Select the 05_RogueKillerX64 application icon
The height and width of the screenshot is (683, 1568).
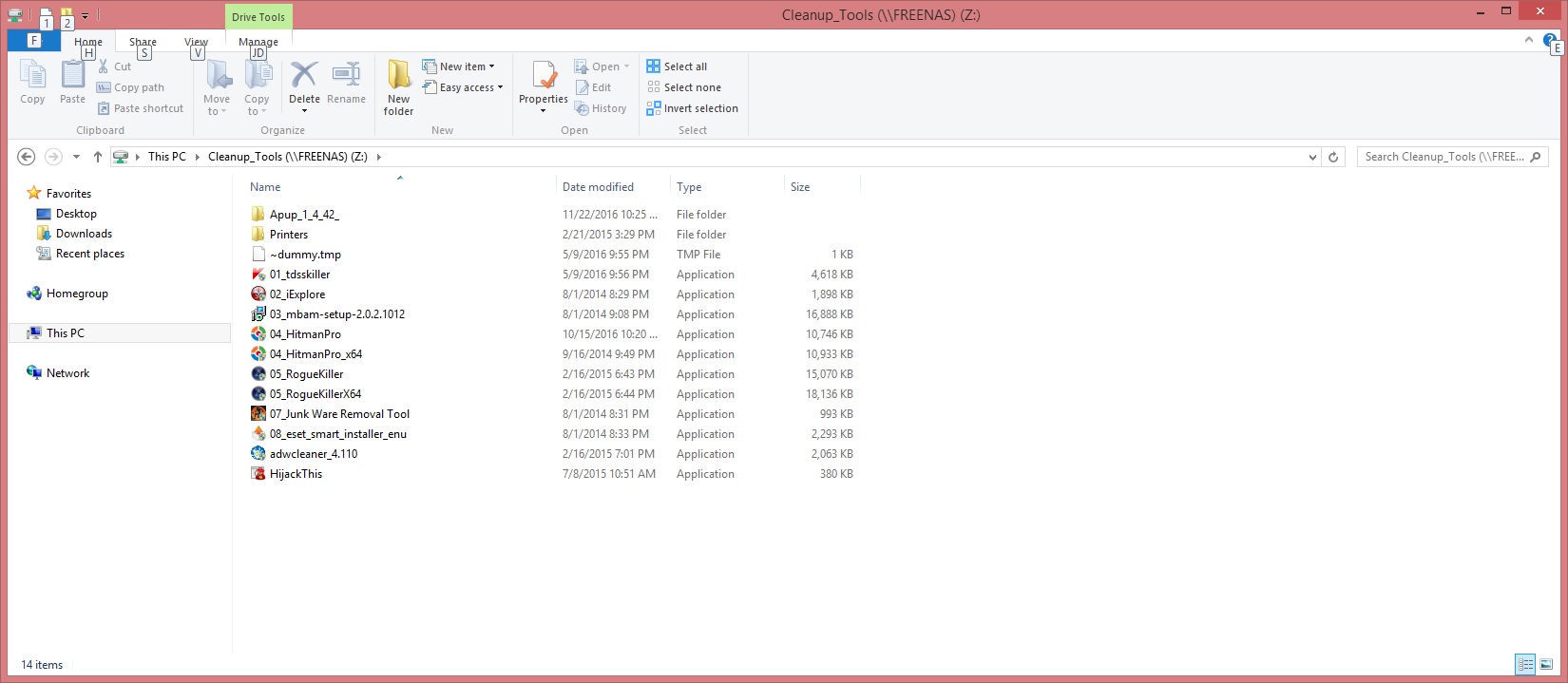(x=258, y=394)
